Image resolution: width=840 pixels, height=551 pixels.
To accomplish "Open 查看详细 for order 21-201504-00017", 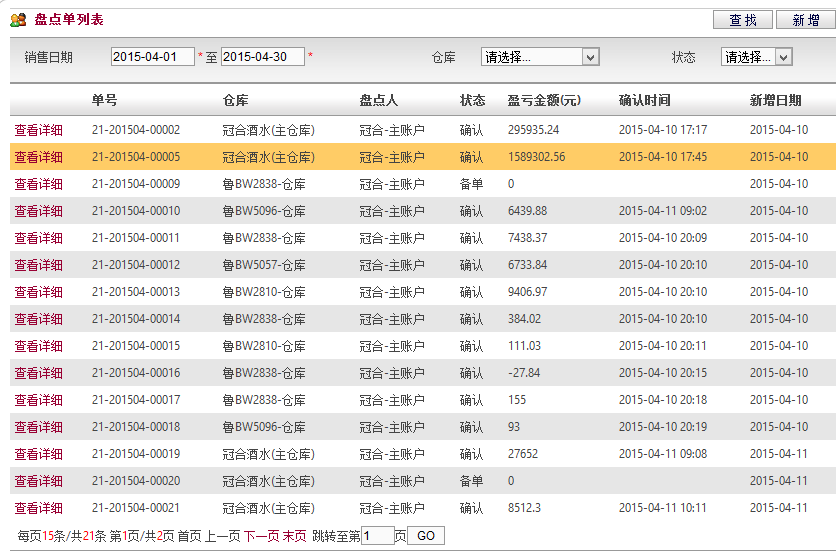I will (39, 400).
